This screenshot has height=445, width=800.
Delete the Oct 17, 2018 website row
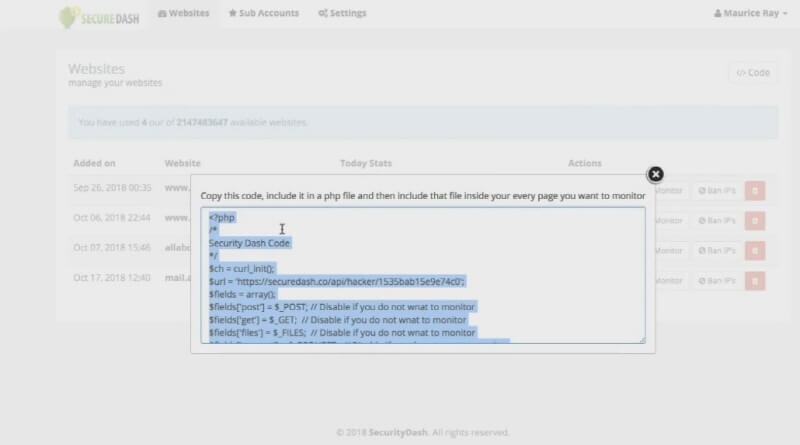(x=755, y=281)
